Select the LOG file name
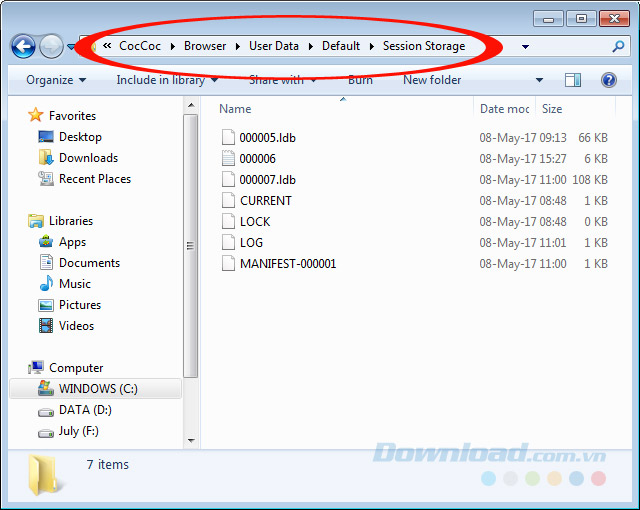This screenshot has width=640, height=510. click(x=251, y=243)
